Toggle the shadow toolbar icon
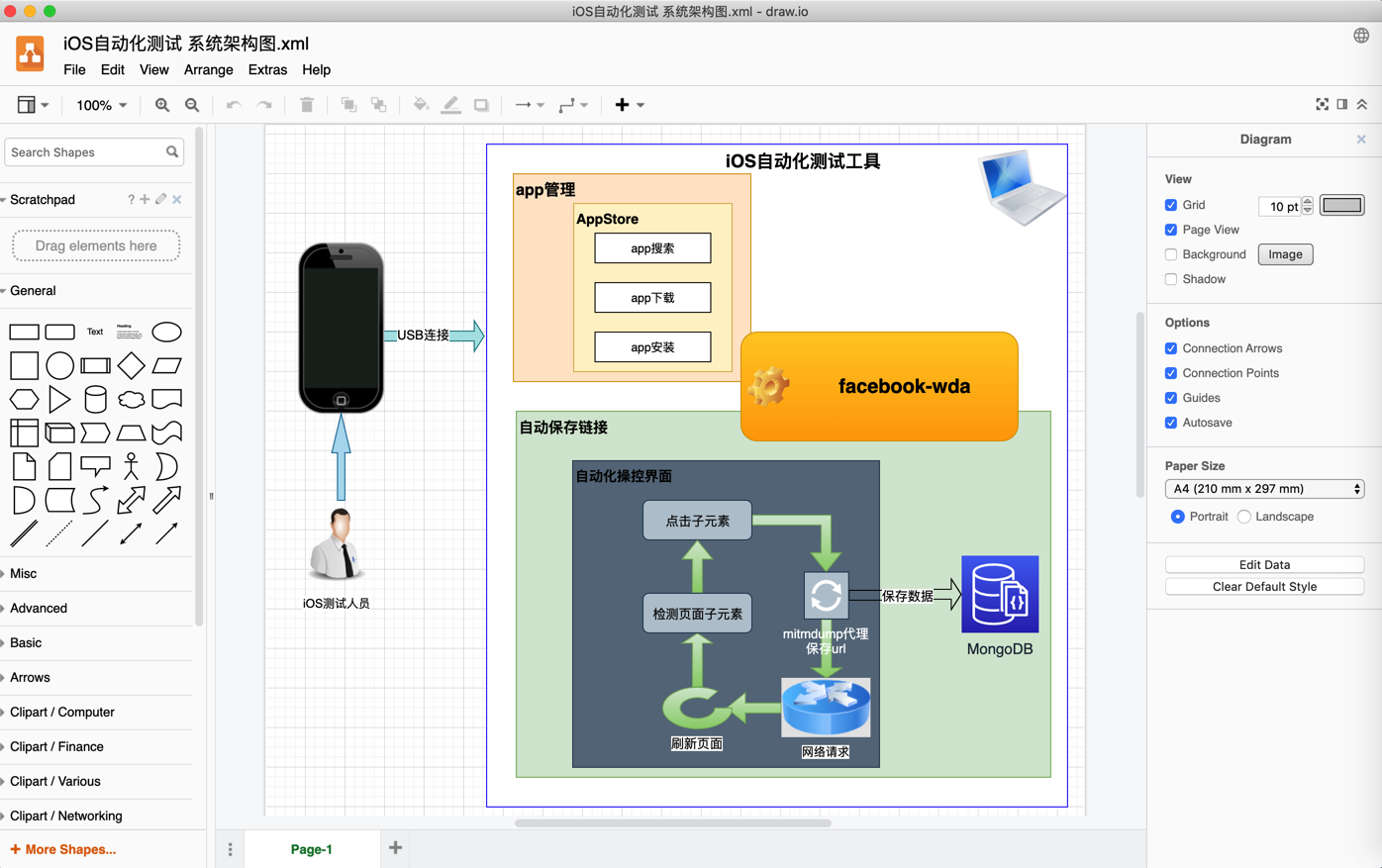The image size is (1382, 868). coord(481,105)
